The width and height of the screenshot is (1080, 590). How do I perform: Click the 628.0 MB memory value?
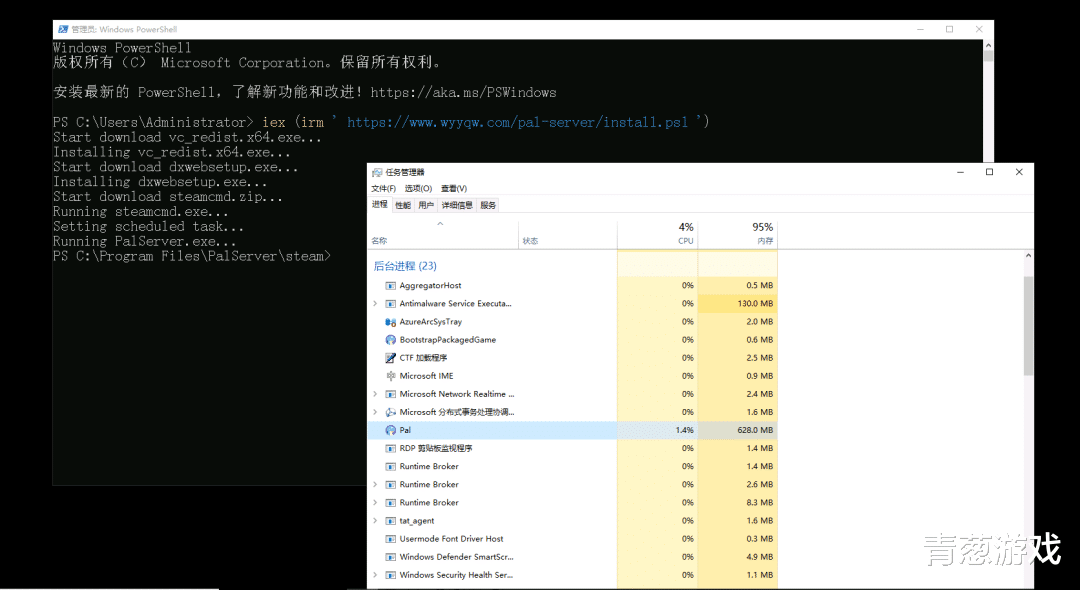pos(755,430)
